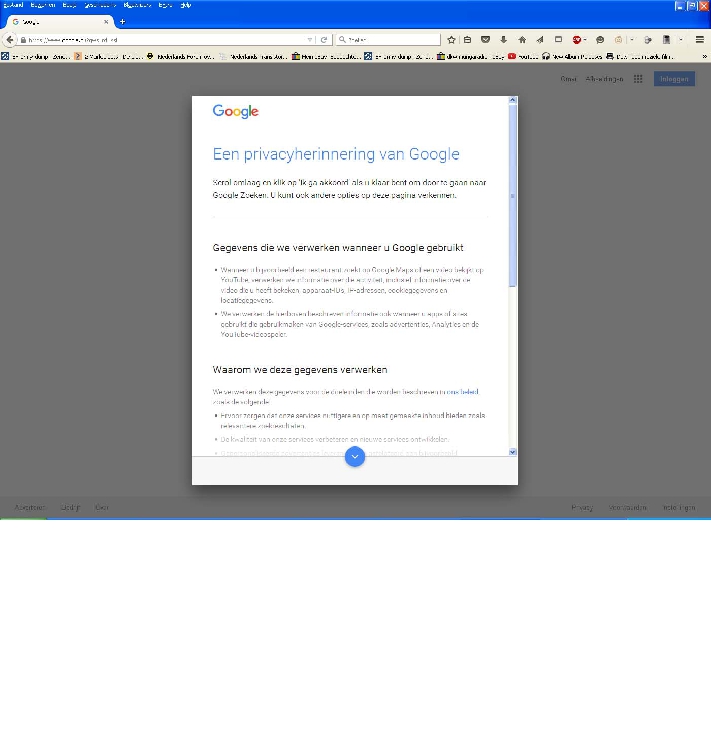Open the first bookmark in the bookmarks bar
Image resolution: width=711 pixels, height=735 pixels.
tap(36, 56)
